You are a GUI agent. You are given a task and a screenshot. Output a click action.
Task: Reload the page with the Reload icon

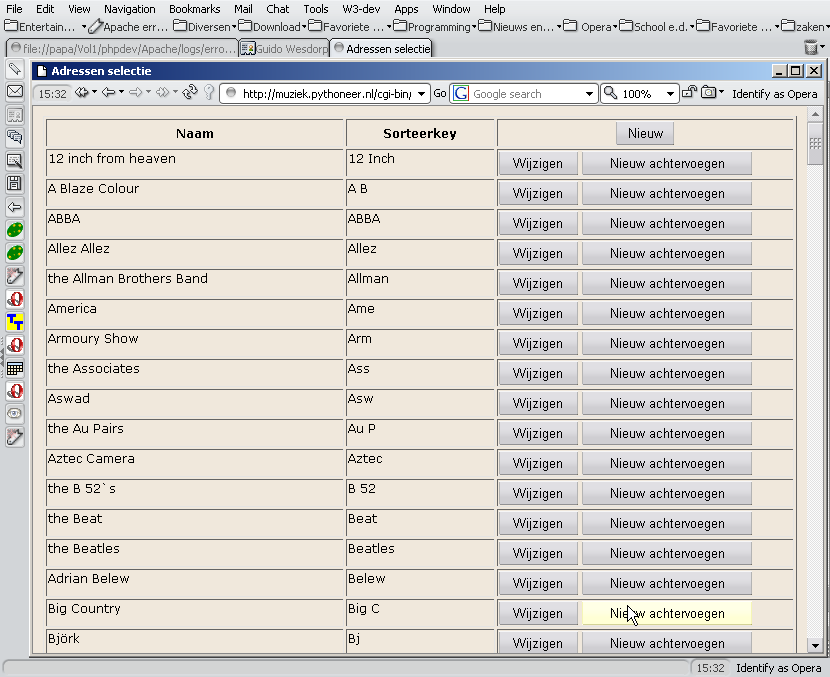(190, 93)
